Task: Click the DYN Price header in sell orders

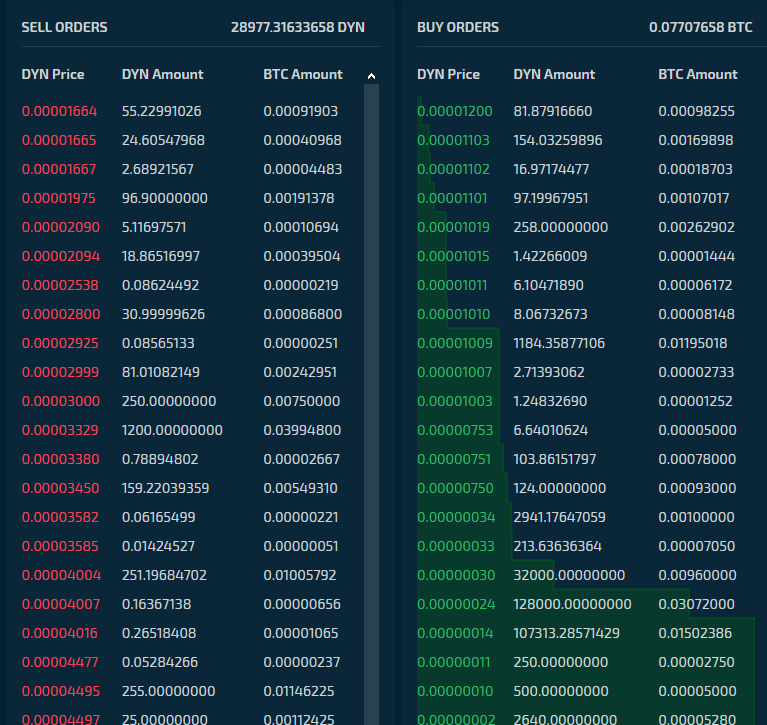Action: (x=53, y=74)
